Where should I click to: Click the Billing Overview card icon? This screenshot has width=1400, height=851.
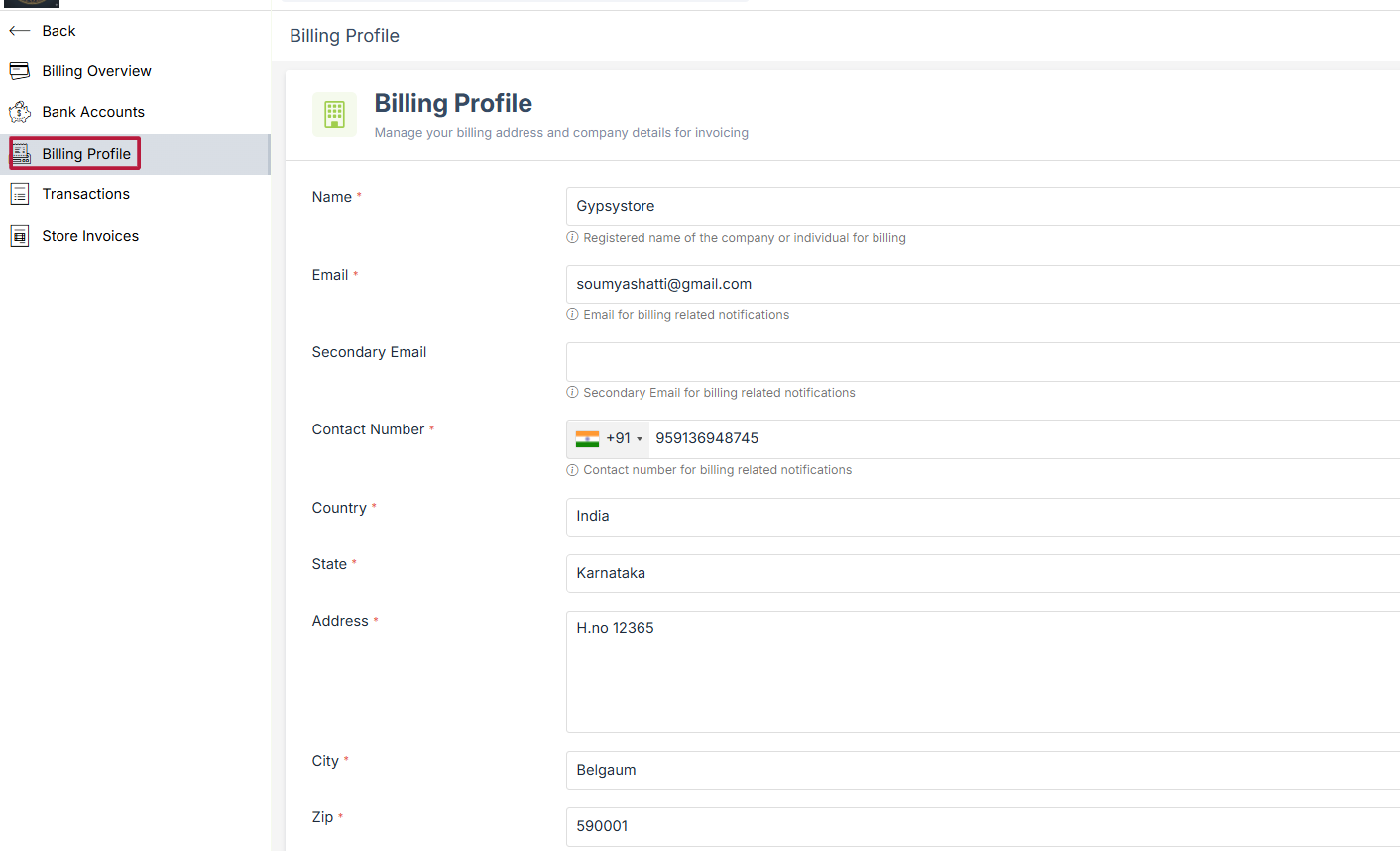click(x=19, y=71)
